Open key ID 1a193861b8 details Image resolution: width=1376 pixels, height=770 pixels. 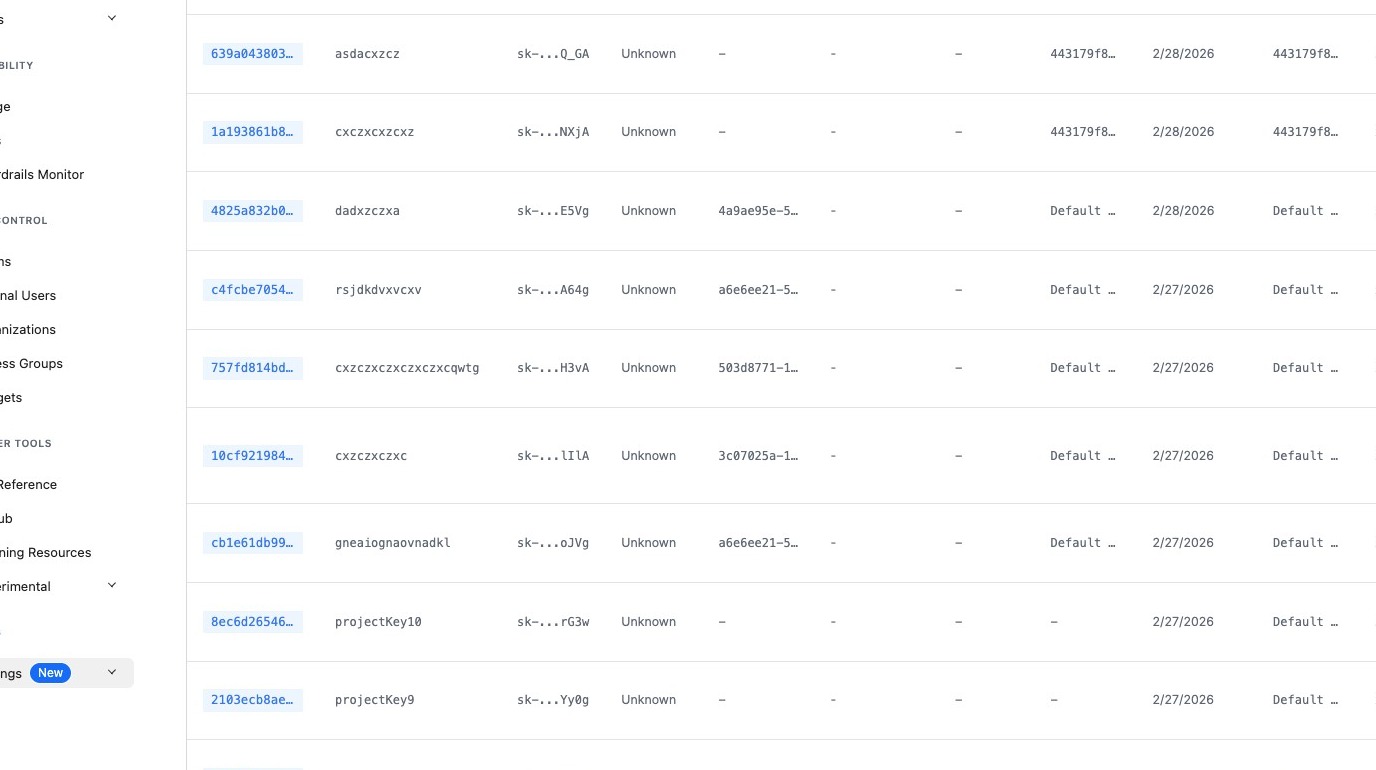[x=252, y=132]
